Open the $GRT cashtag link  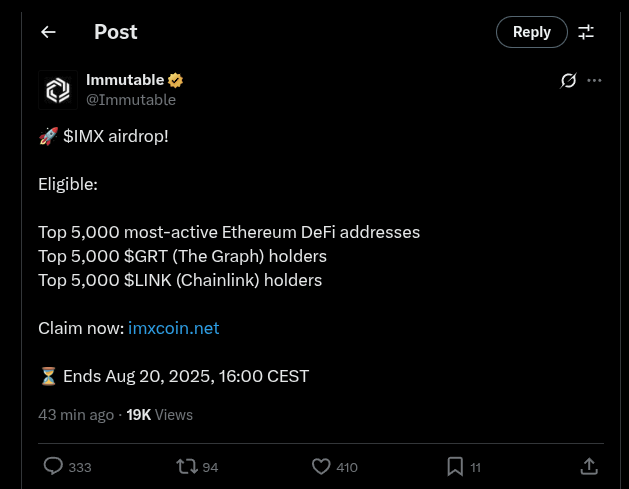click(x=146, y=256)
